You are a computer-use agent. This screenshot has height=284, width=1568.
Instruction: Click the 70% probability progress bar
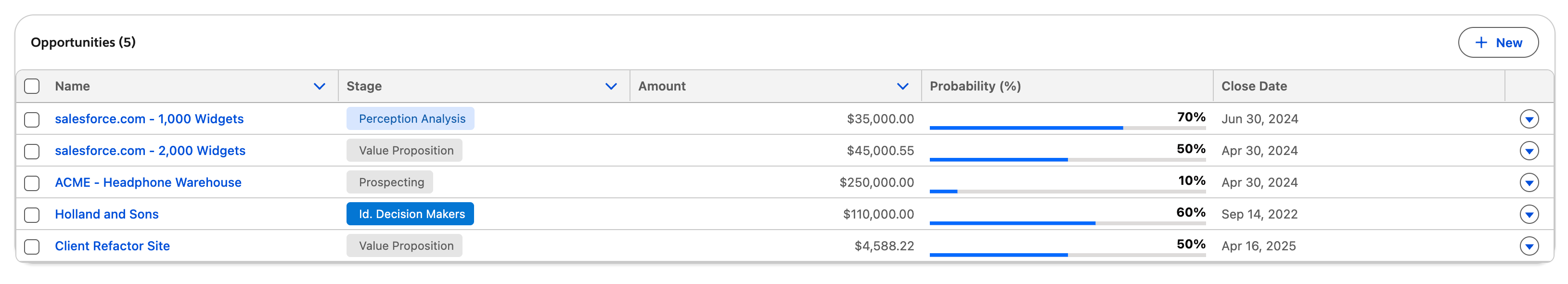1067,128
